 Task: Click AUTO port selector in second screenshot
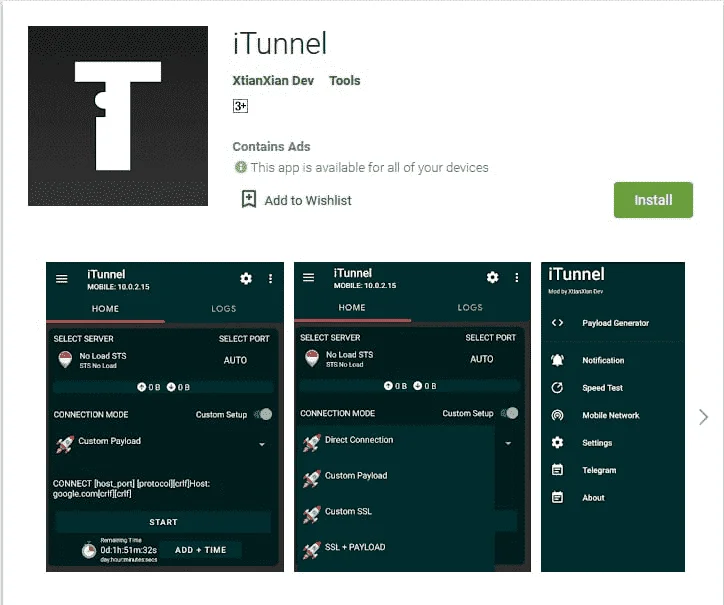(x=482, y=359)
